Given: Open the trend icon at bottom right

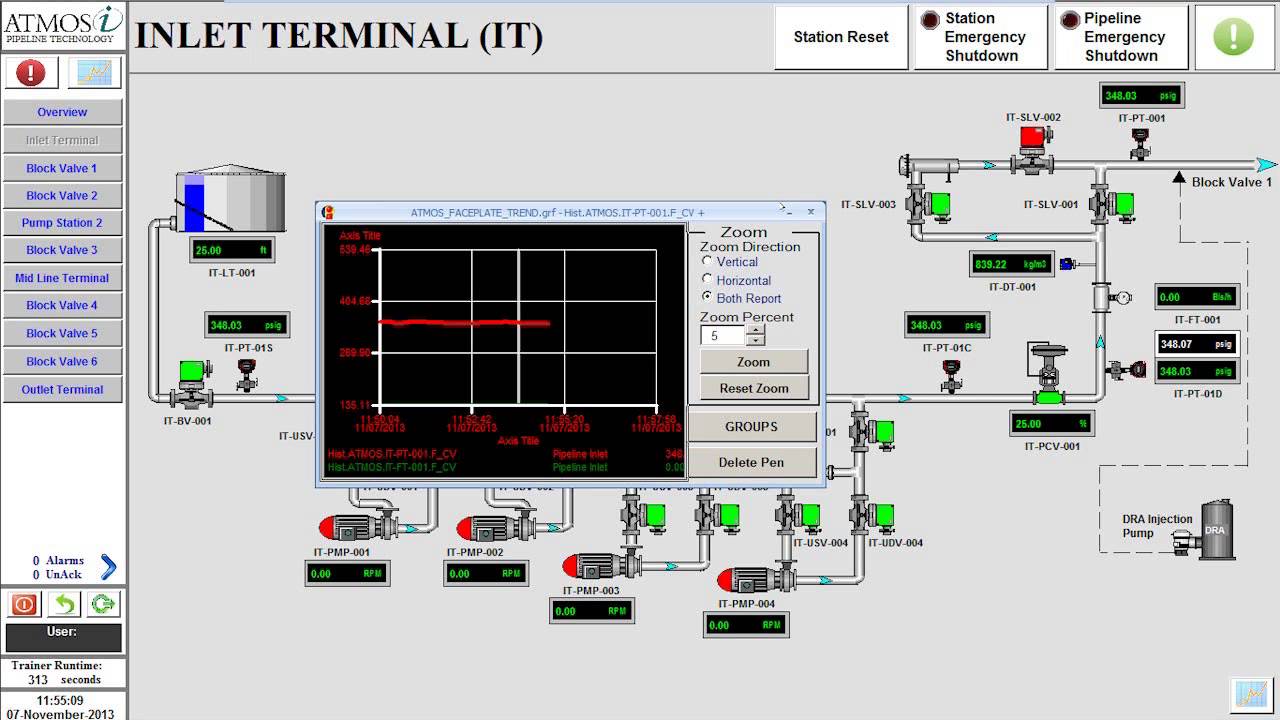Looking at the screenshot, I should (1250, 693).
